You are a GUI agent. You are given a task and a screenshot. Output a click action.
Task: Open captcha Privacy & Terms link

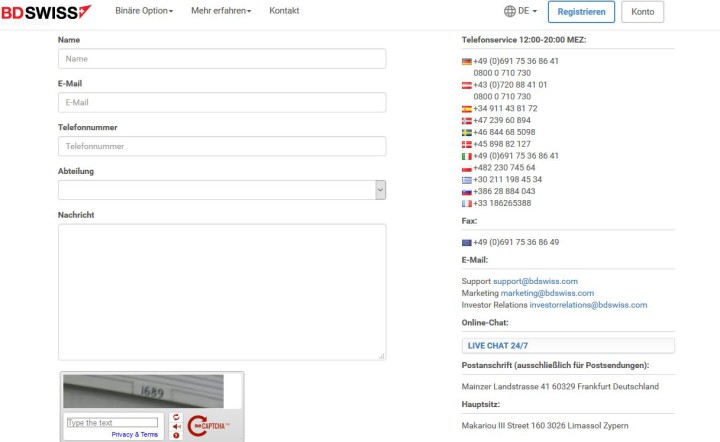click(x=135, y=434)
